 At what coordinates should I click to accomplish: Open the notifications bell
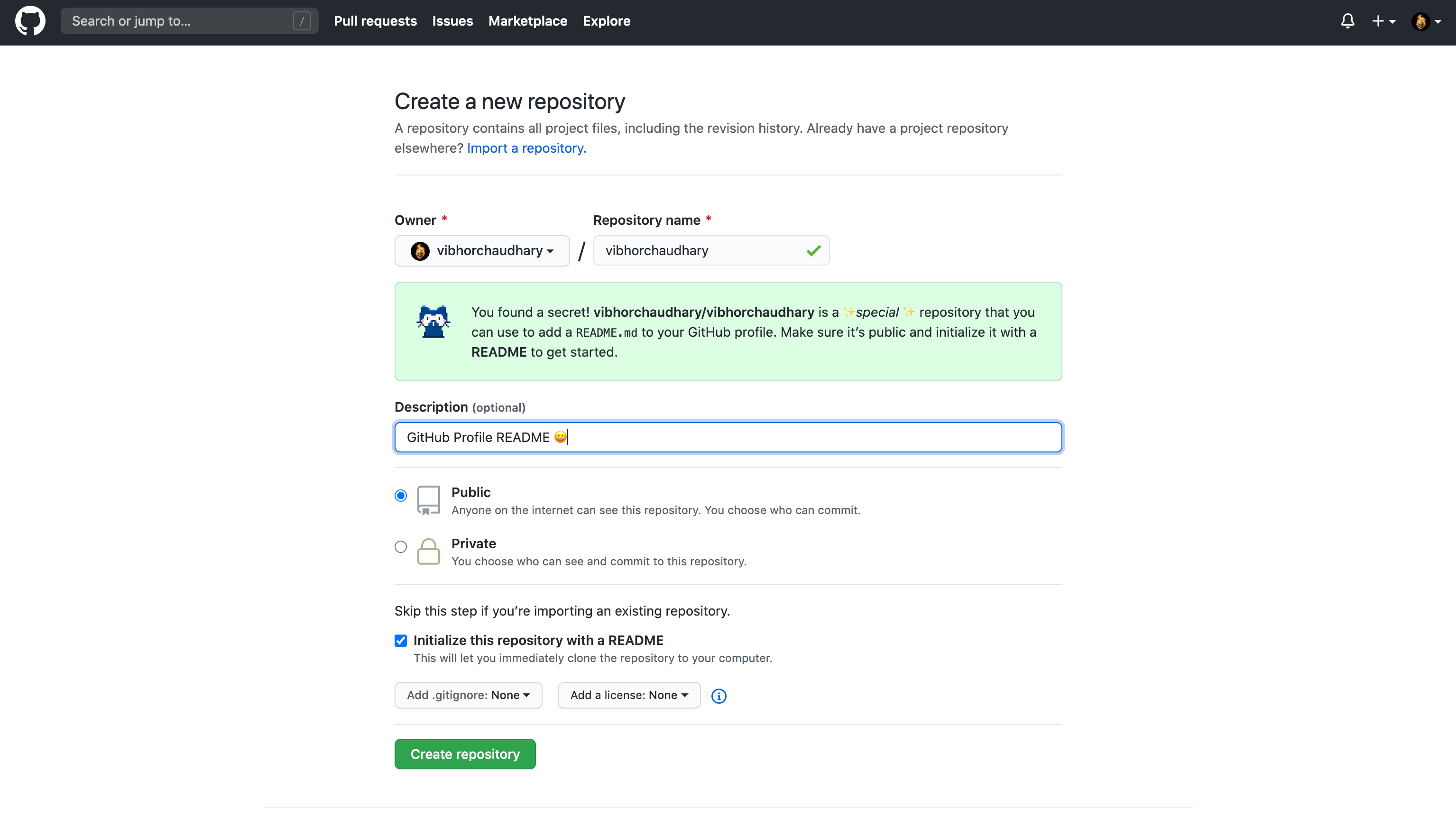tap(1348, 21)
